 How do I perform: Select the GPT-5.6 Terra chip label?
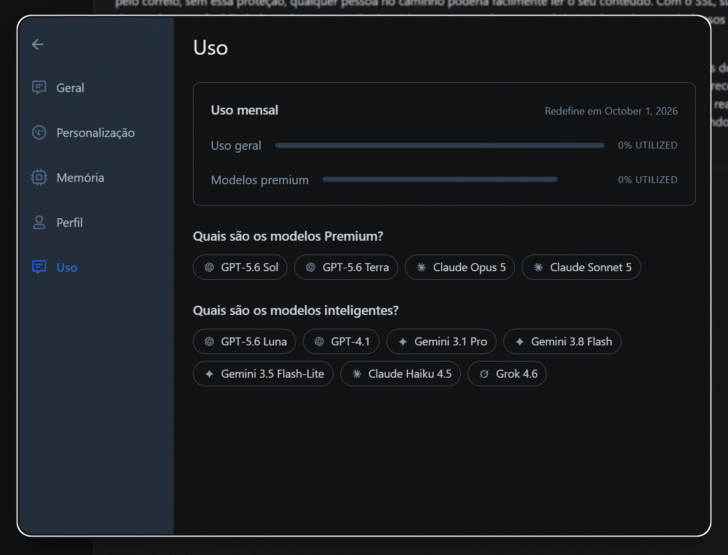click(x=355, y=267)
